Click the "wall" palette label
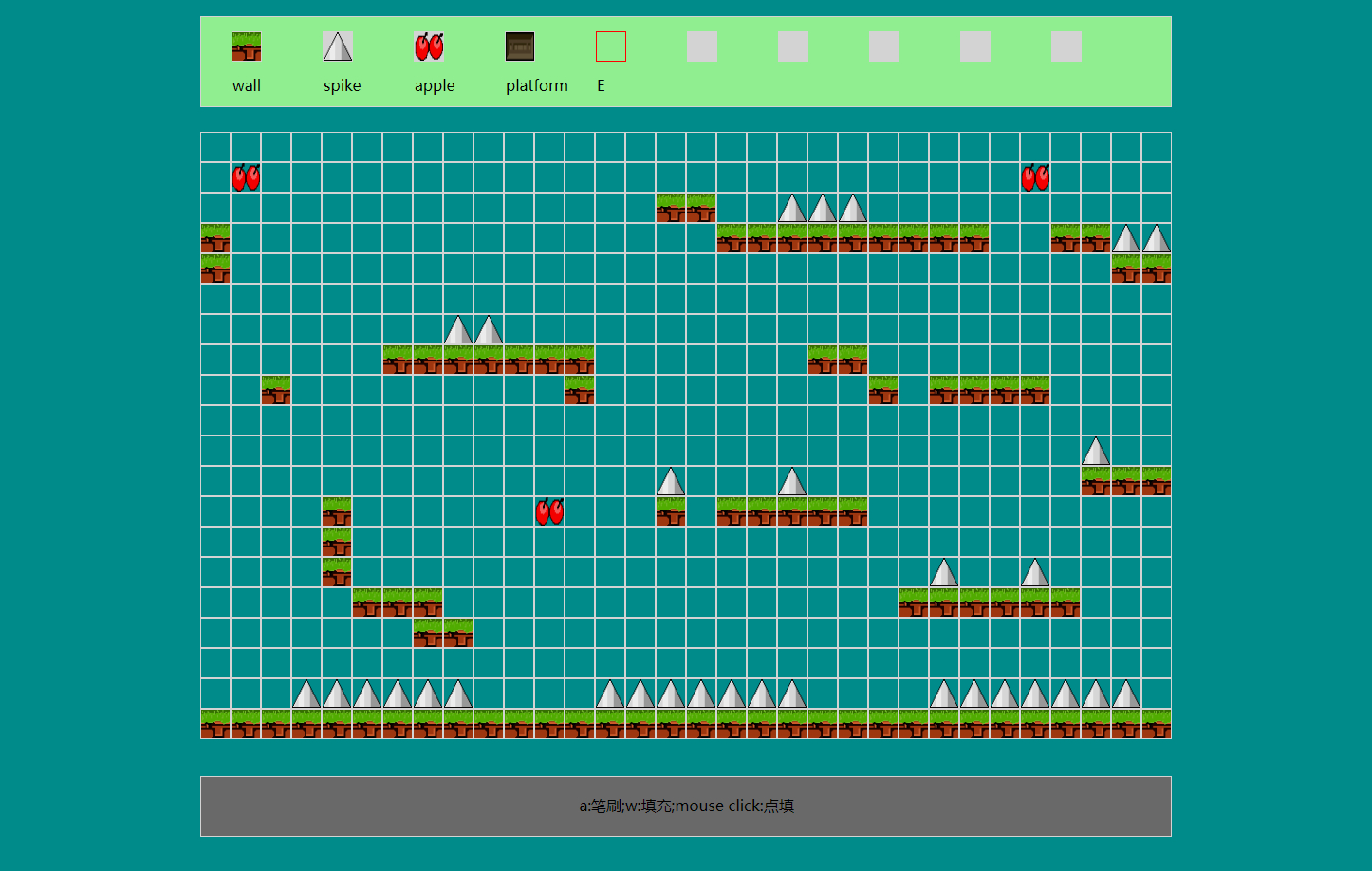The height and width of the screenshot is (871, 1372). click(247, 85)
